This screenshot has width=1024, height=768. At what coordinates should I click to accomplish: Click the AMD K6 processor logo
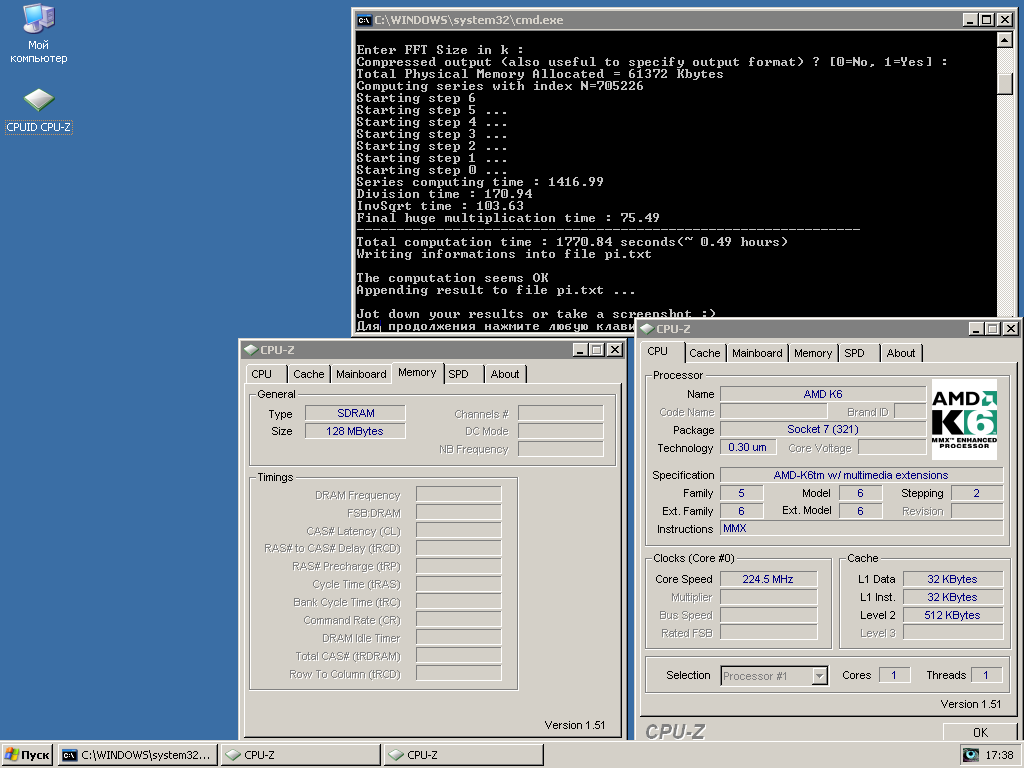pyautogui.click(x=964, y=419)
